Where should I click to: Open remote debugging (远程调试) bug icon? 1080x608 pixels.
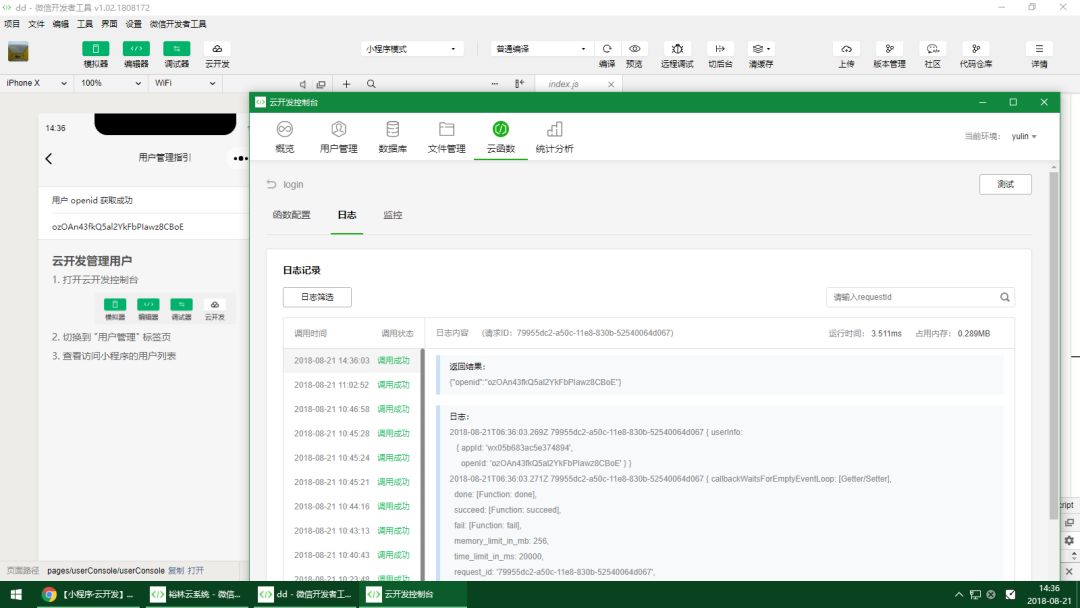[x=677, y=49]
